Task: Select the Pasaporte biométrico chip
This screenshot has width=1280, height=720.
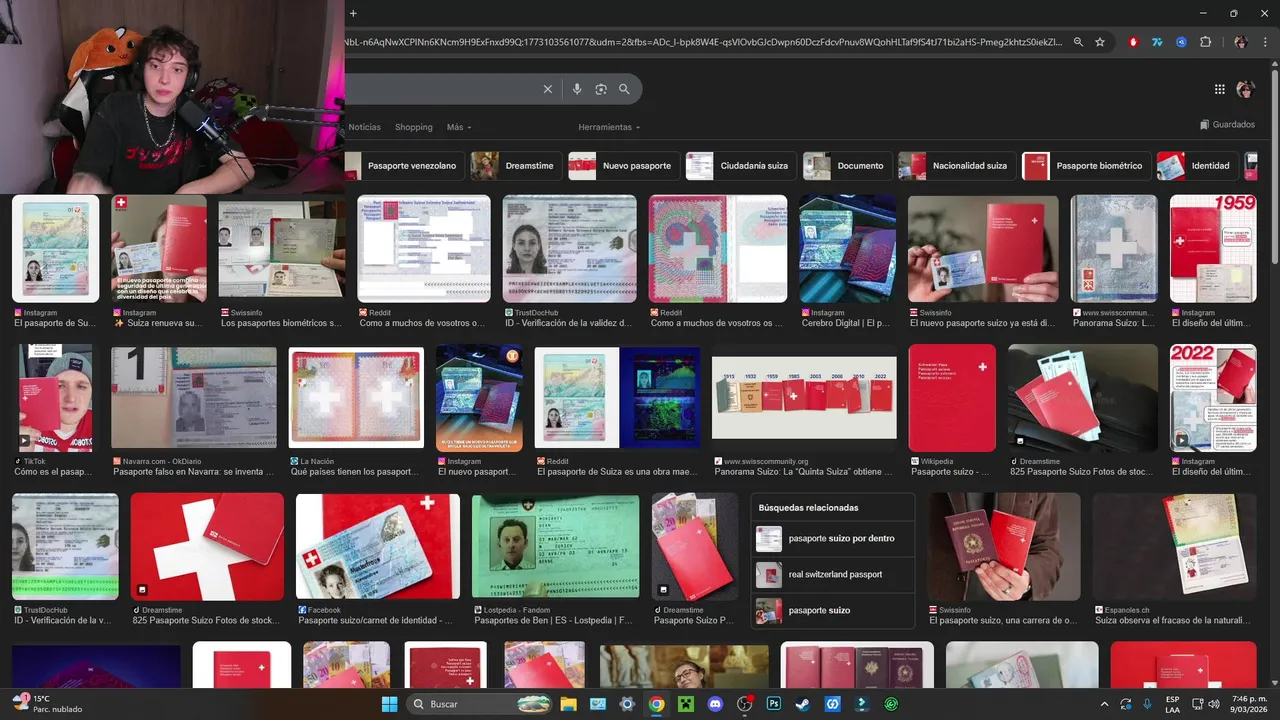Action: pyautogui.click(x=1086, y=166)
